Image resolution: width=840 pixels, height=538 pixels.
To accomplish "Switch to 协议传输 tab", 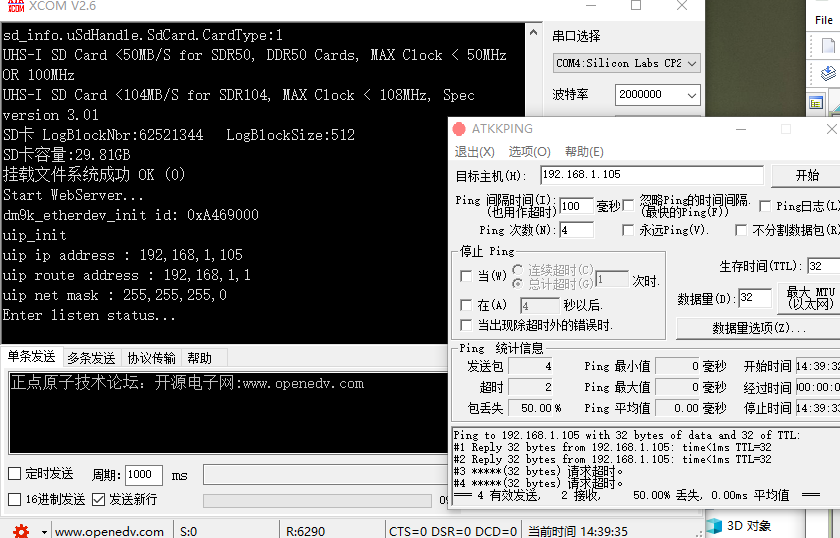I will tap(152, 358).
